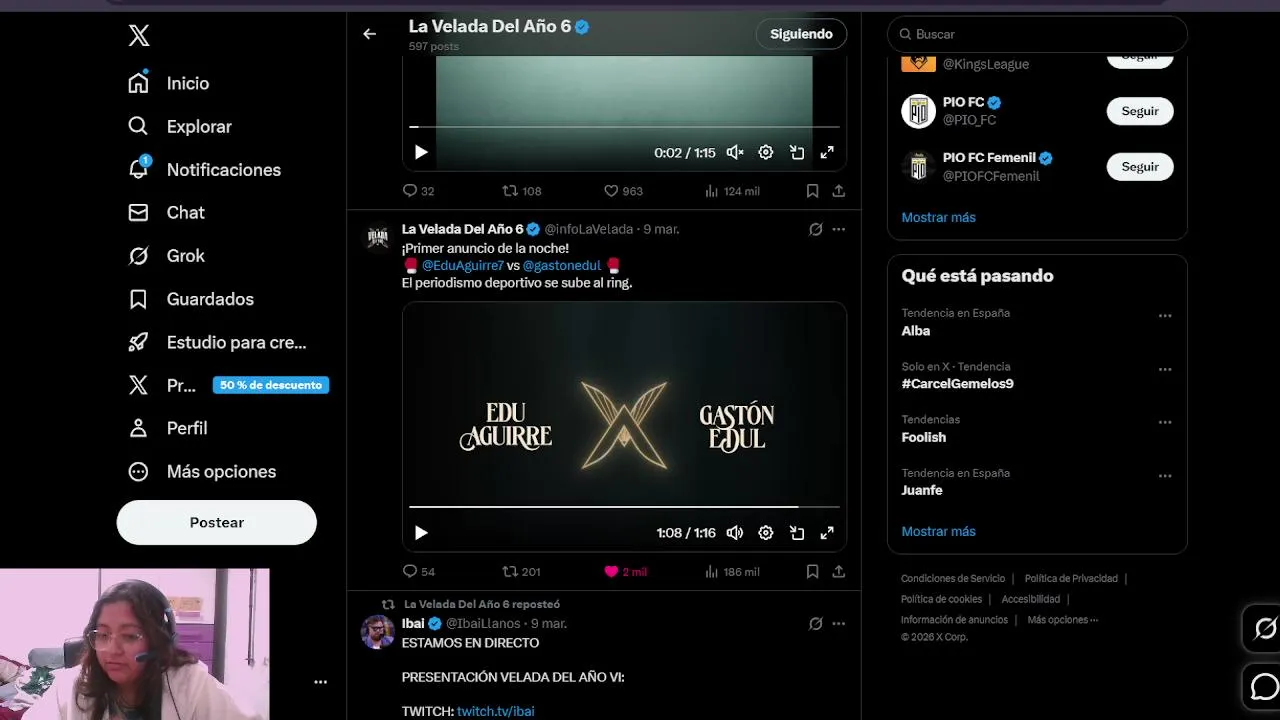Unlike the post with 2 mil likes
Image resolution: width=1280 pixels, height=720 pixels.
click(626, 571)
